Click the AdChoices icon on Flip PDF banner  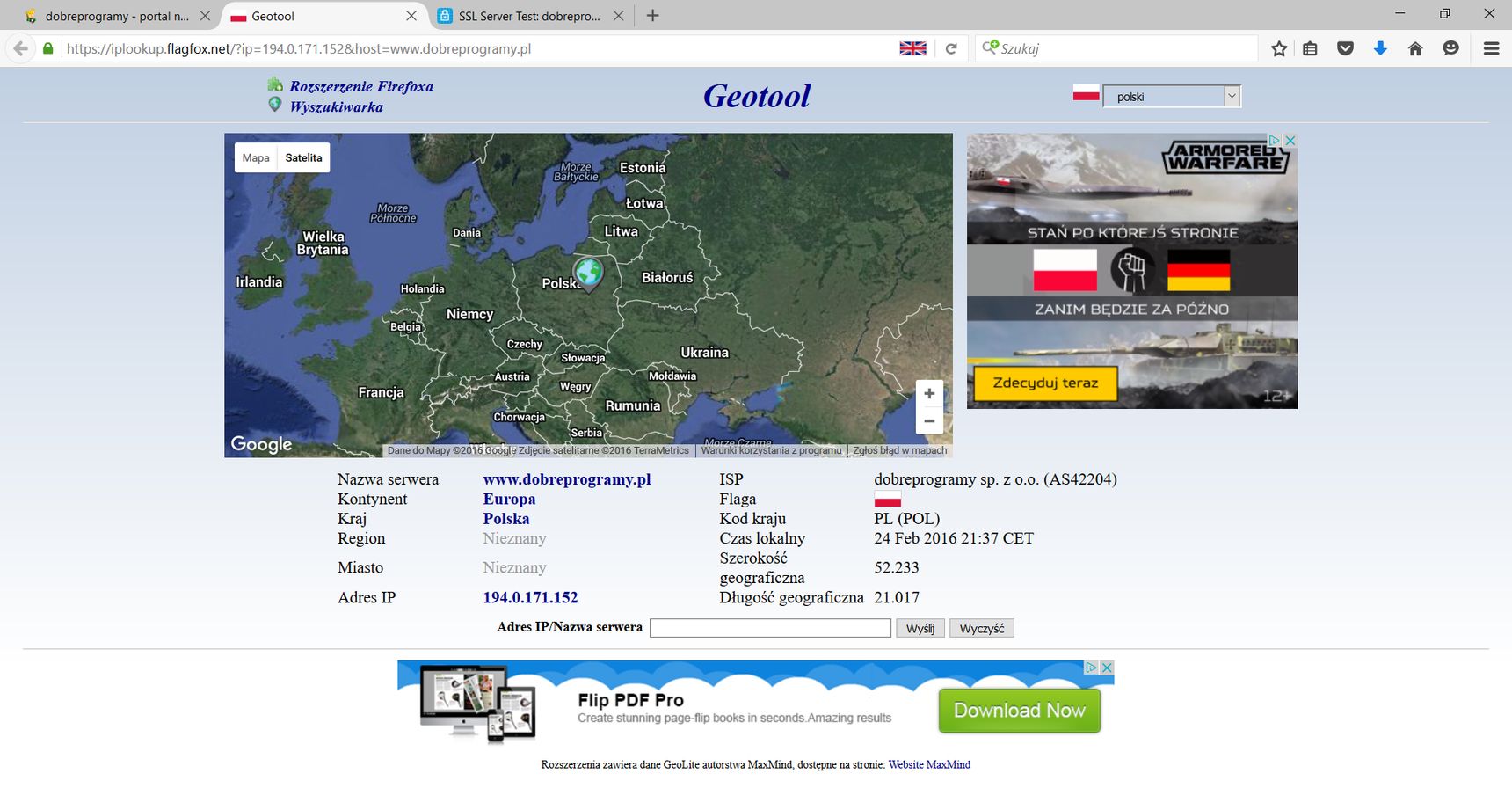tap(1091, 668)
